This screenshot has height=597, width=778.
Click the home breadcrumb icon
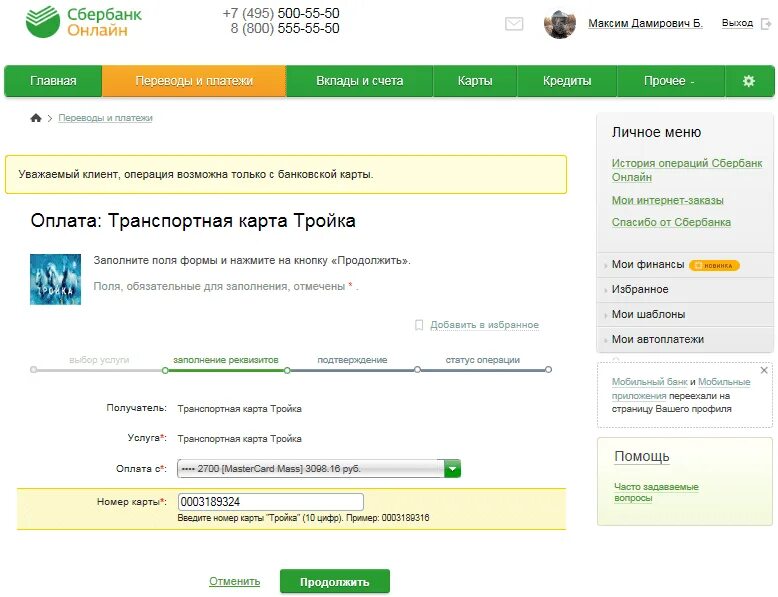[x=36, y=118]
